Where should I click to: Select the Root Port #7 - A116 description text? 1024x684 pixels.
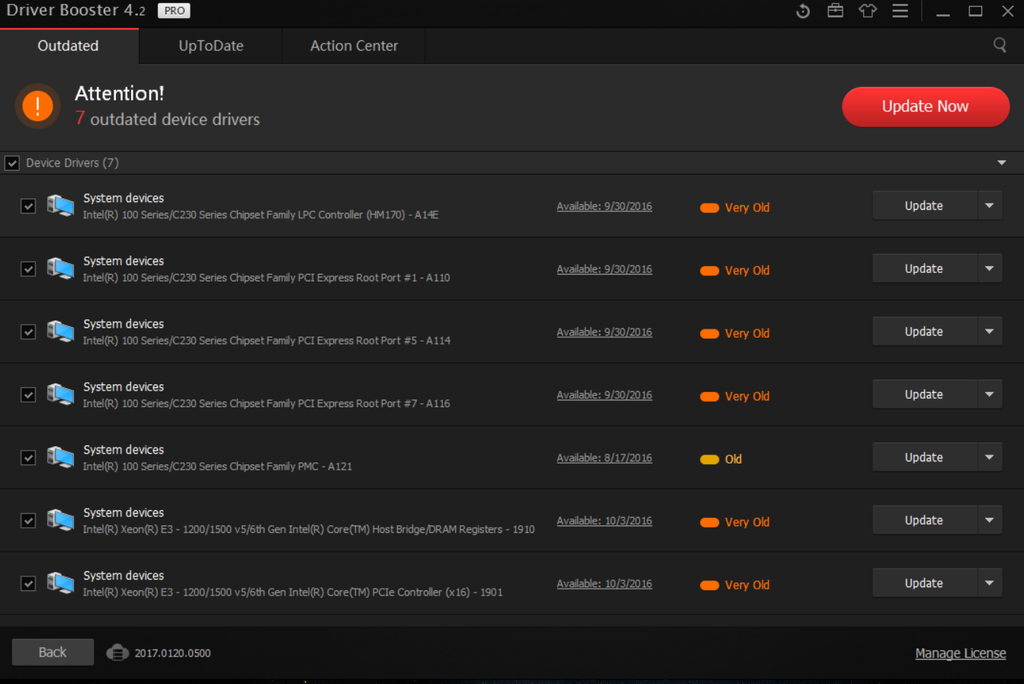point(266,404)
